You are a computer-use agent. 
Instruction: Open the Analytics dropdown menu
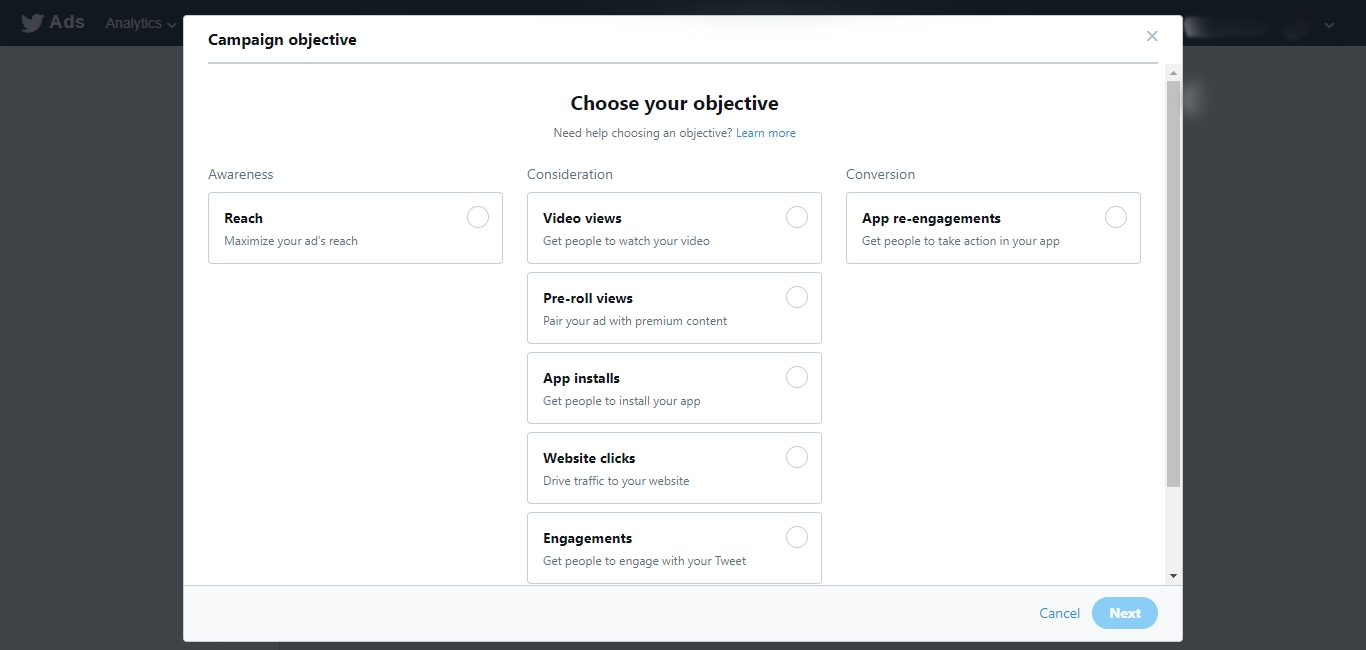tap(141, 23)
